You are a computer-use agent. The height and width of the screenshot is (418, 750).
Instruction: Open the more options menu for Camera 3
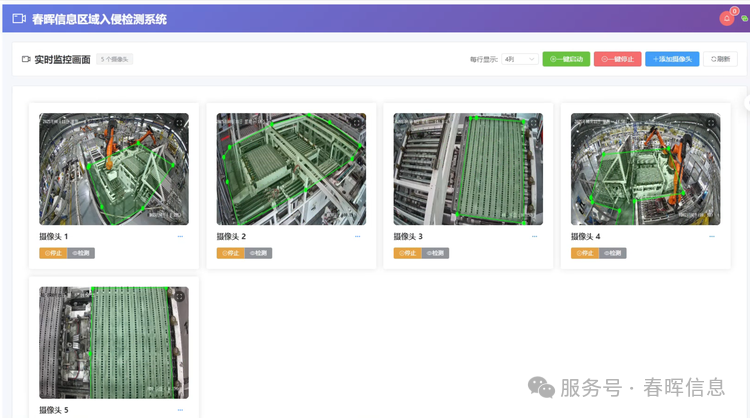coord(535,236)
